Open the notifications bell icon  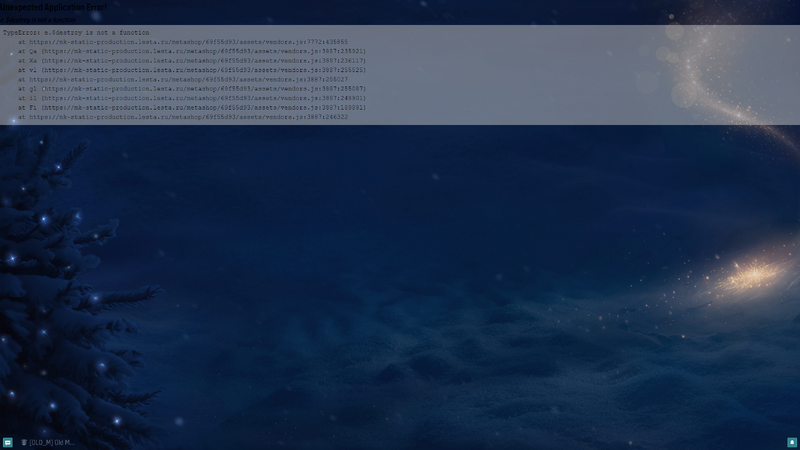tap(791, 441)
